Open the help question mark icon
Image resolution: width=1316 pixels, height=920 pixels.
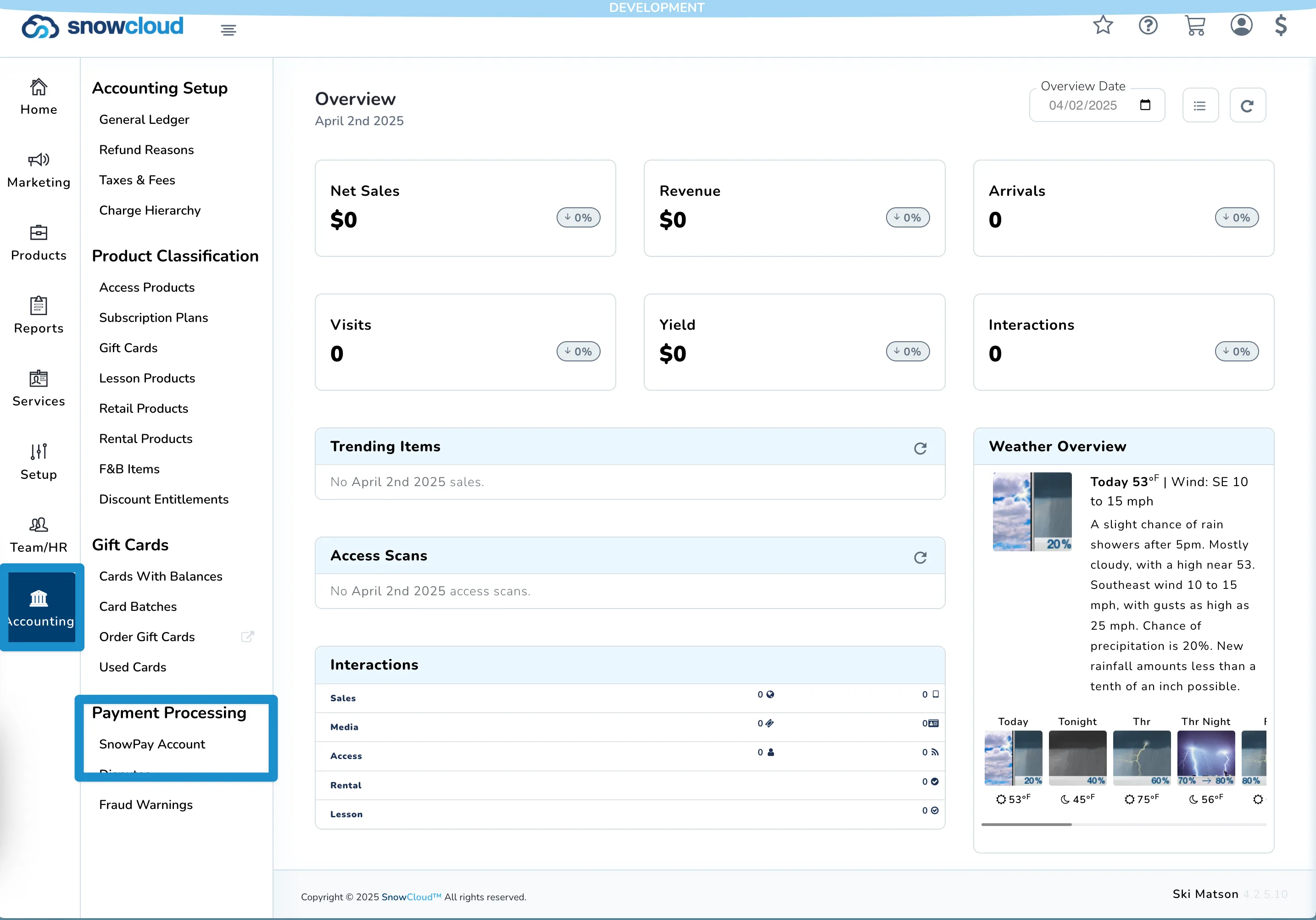click(1148, 26)
